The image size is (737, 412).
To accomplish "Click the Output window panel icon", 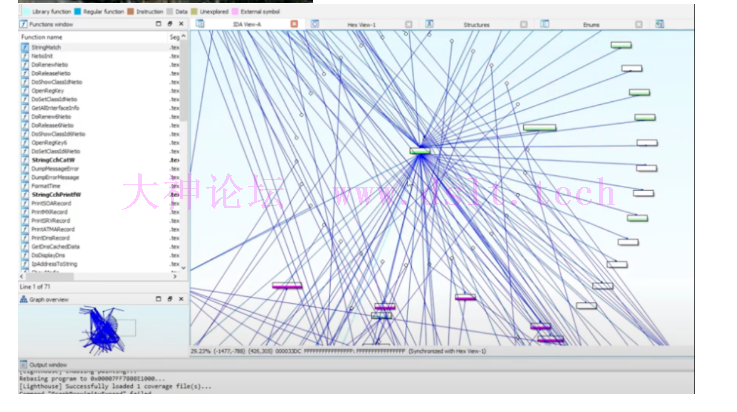I will [x=24, y=364].
